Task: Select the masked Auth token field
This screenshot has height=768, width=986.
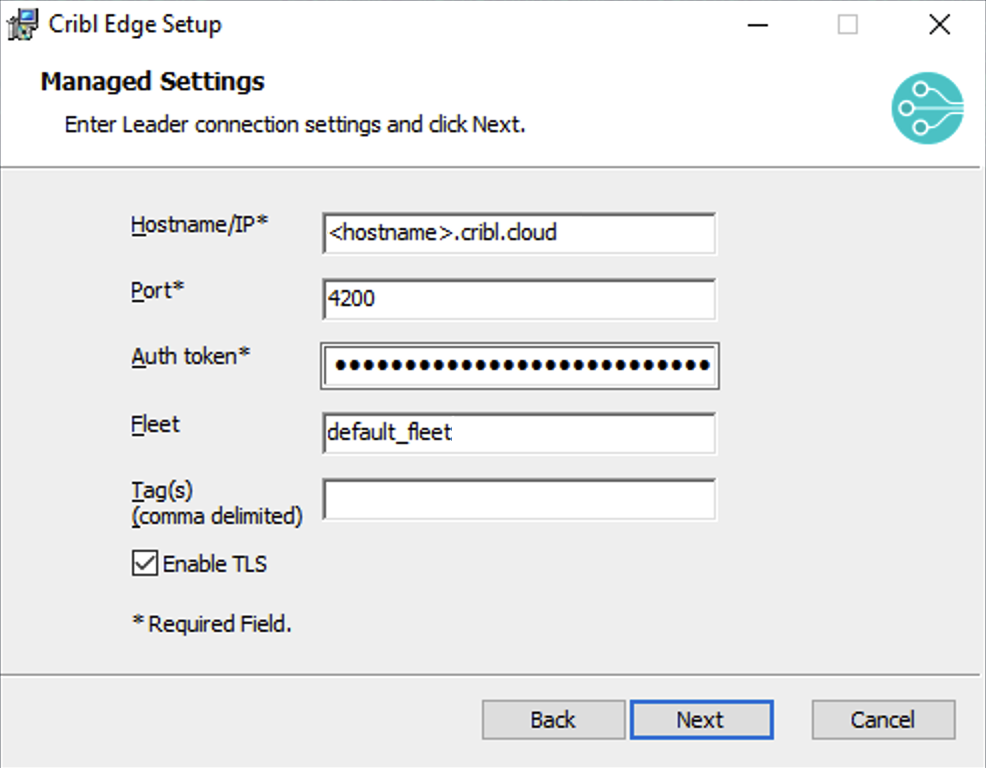Action: point(519,366)
